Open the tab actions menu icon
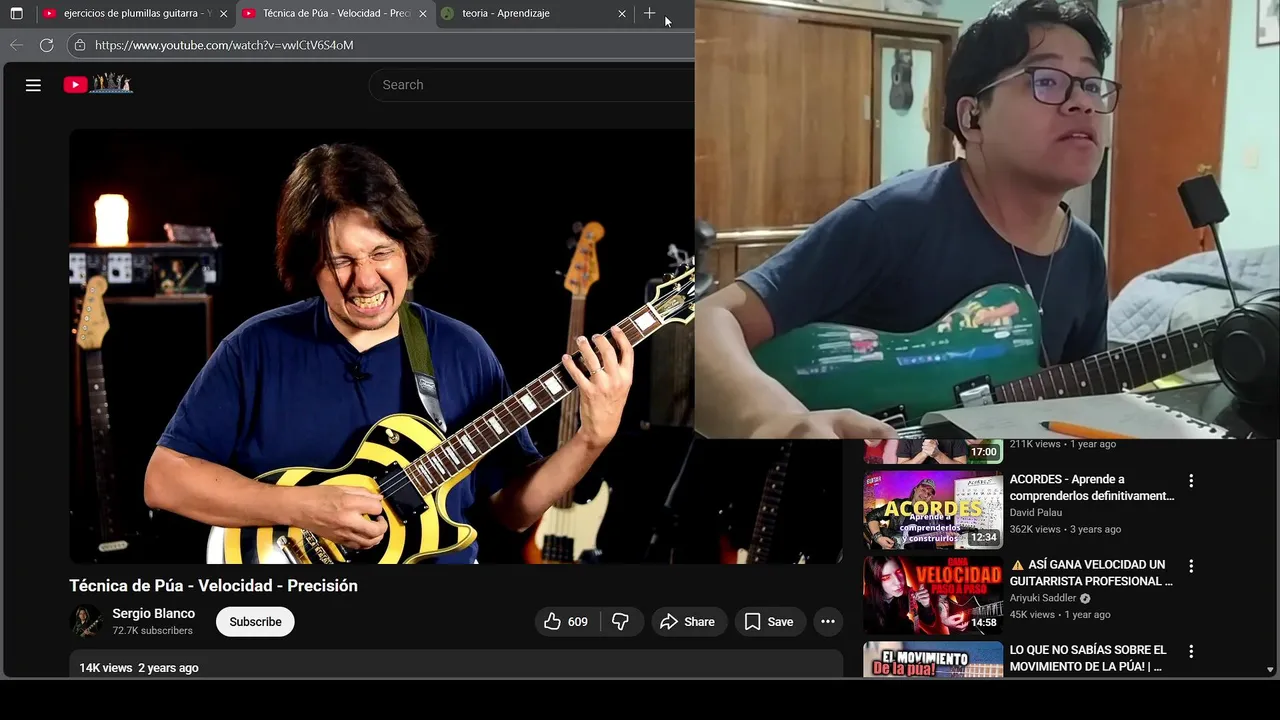This screenshot has height=720, width=1280. tap(16, 14)
